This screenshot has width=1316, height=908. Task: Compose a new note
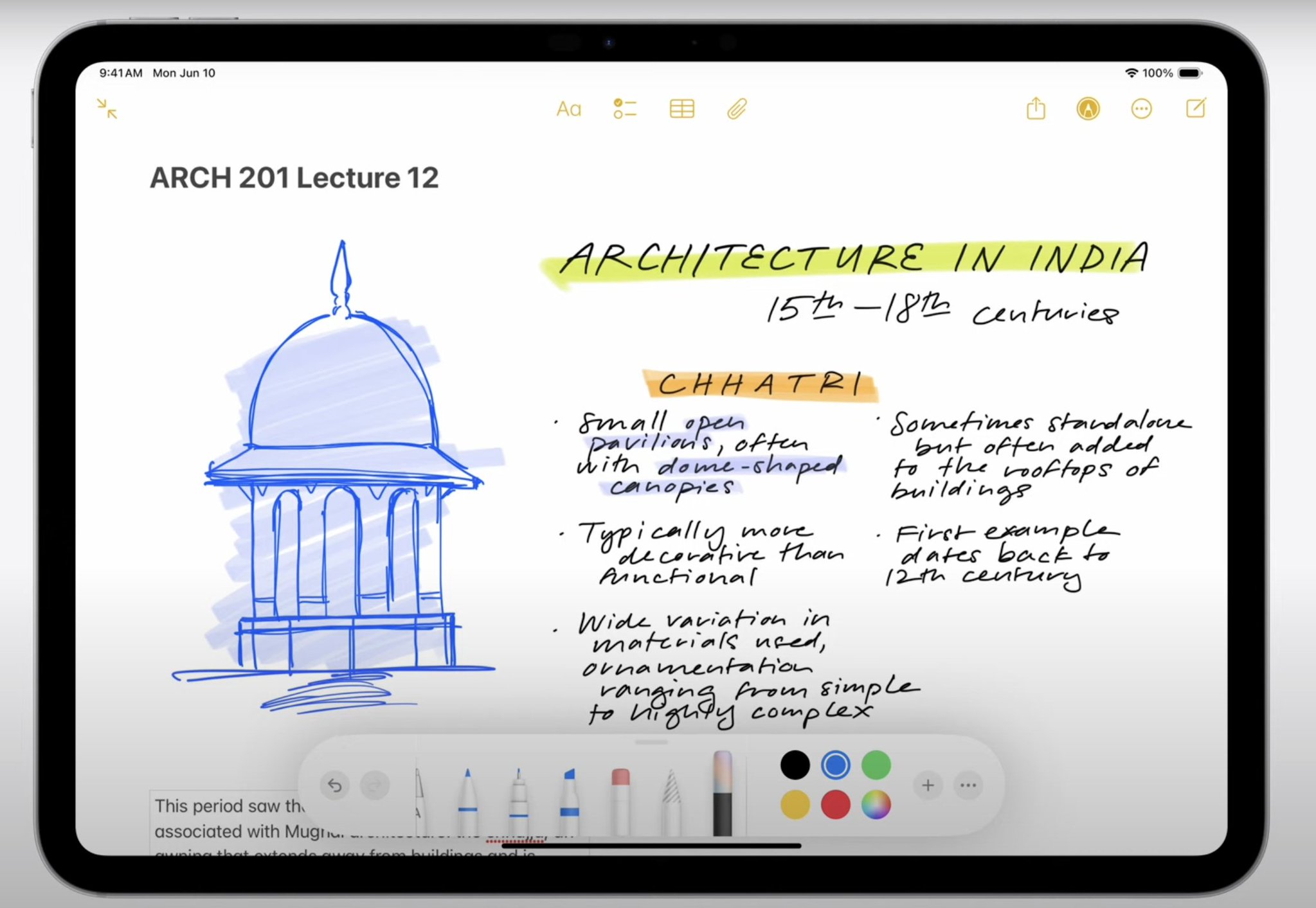click(1195, 108)
